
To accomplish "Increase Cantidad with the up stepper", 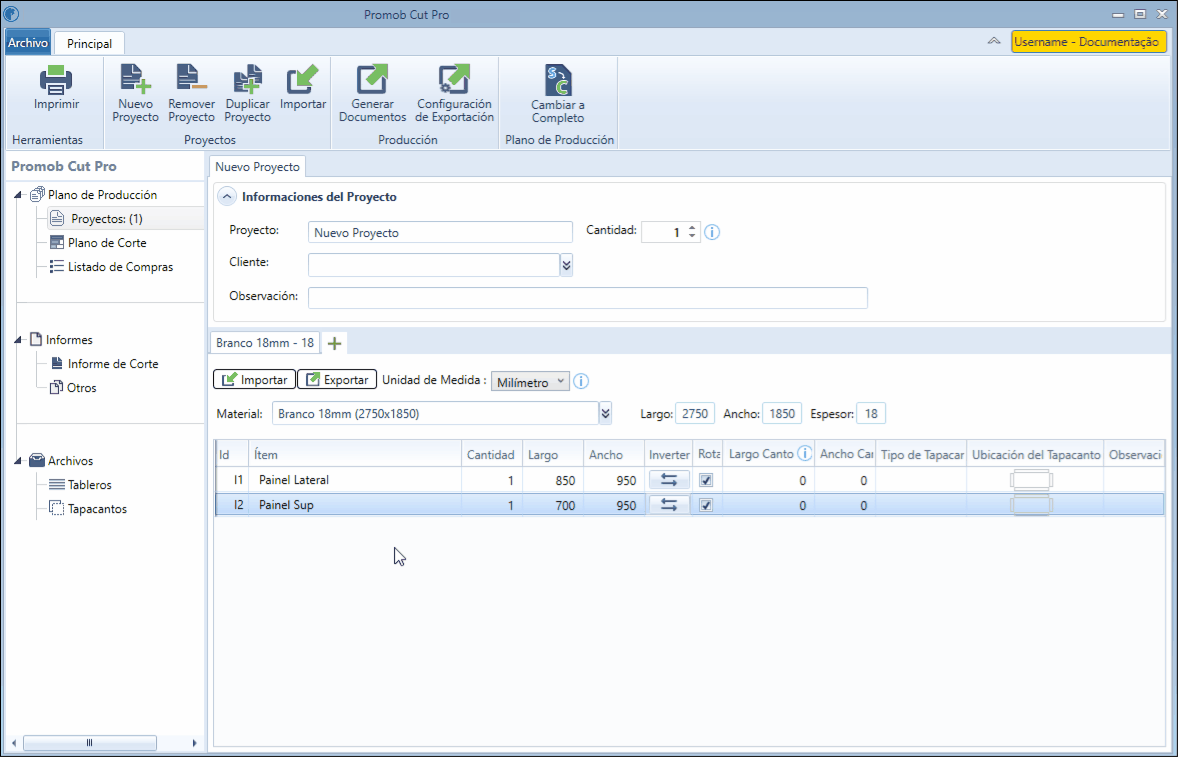I will pos(692,228).
